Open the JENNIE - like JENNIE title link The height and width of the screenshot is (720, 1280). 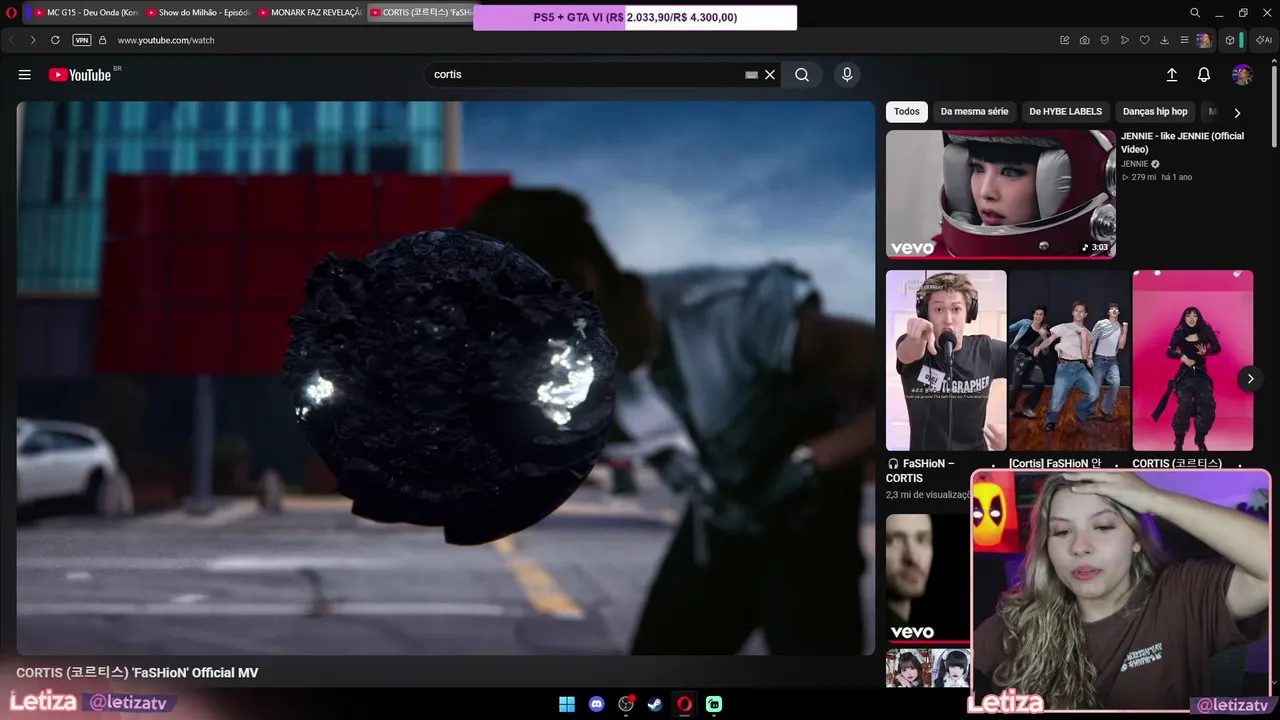(1182, 143)
